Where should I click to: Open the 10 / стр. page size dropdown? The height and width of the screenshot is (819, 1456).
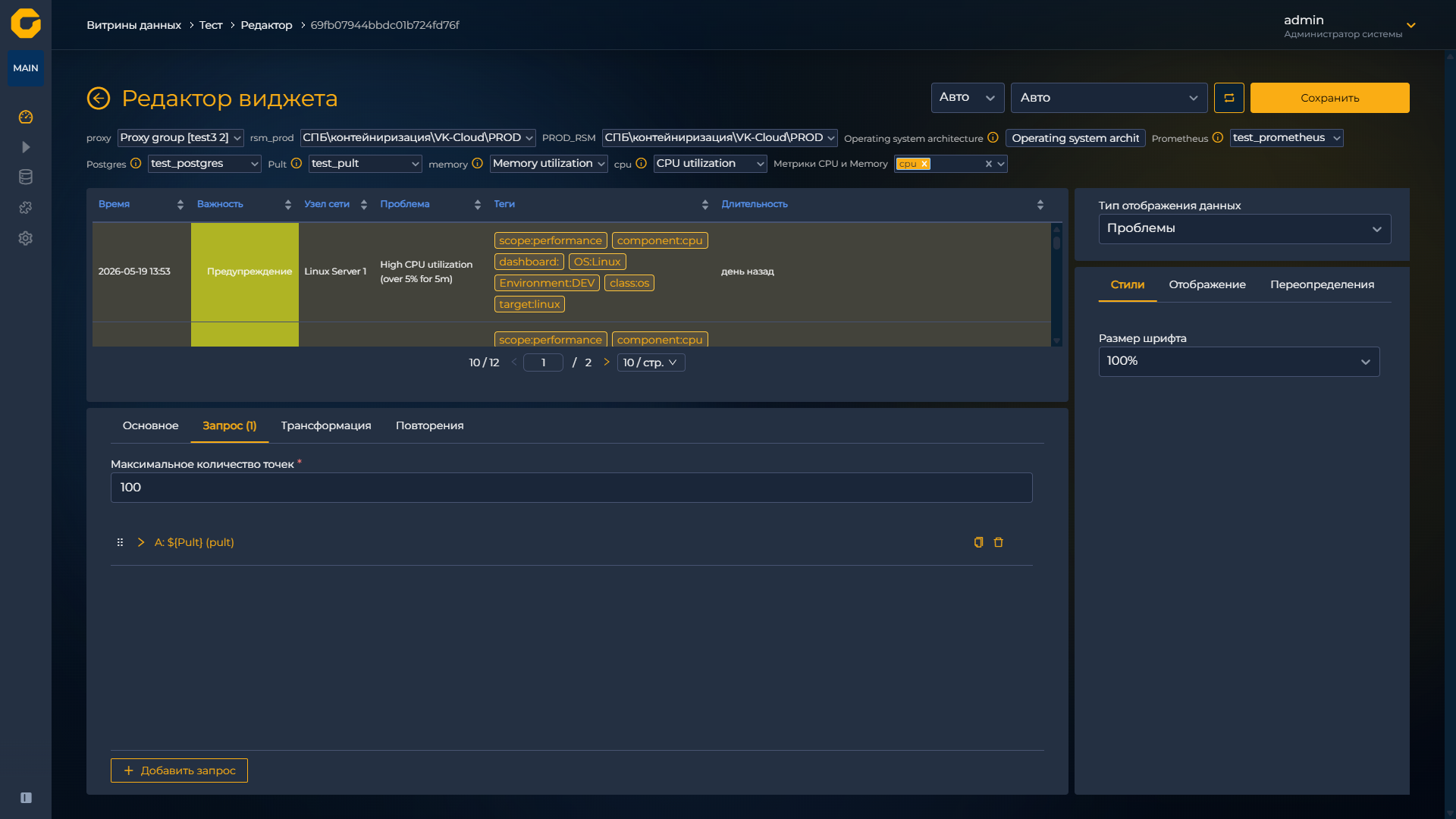pos(651,362)
